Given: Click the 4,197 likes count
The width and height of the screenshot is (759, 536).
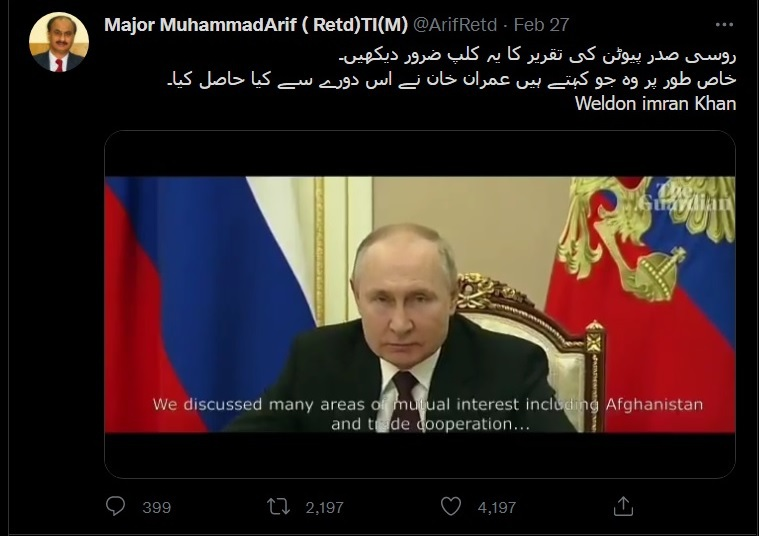Looking at the screenshot, I should [x=497, y=507].
